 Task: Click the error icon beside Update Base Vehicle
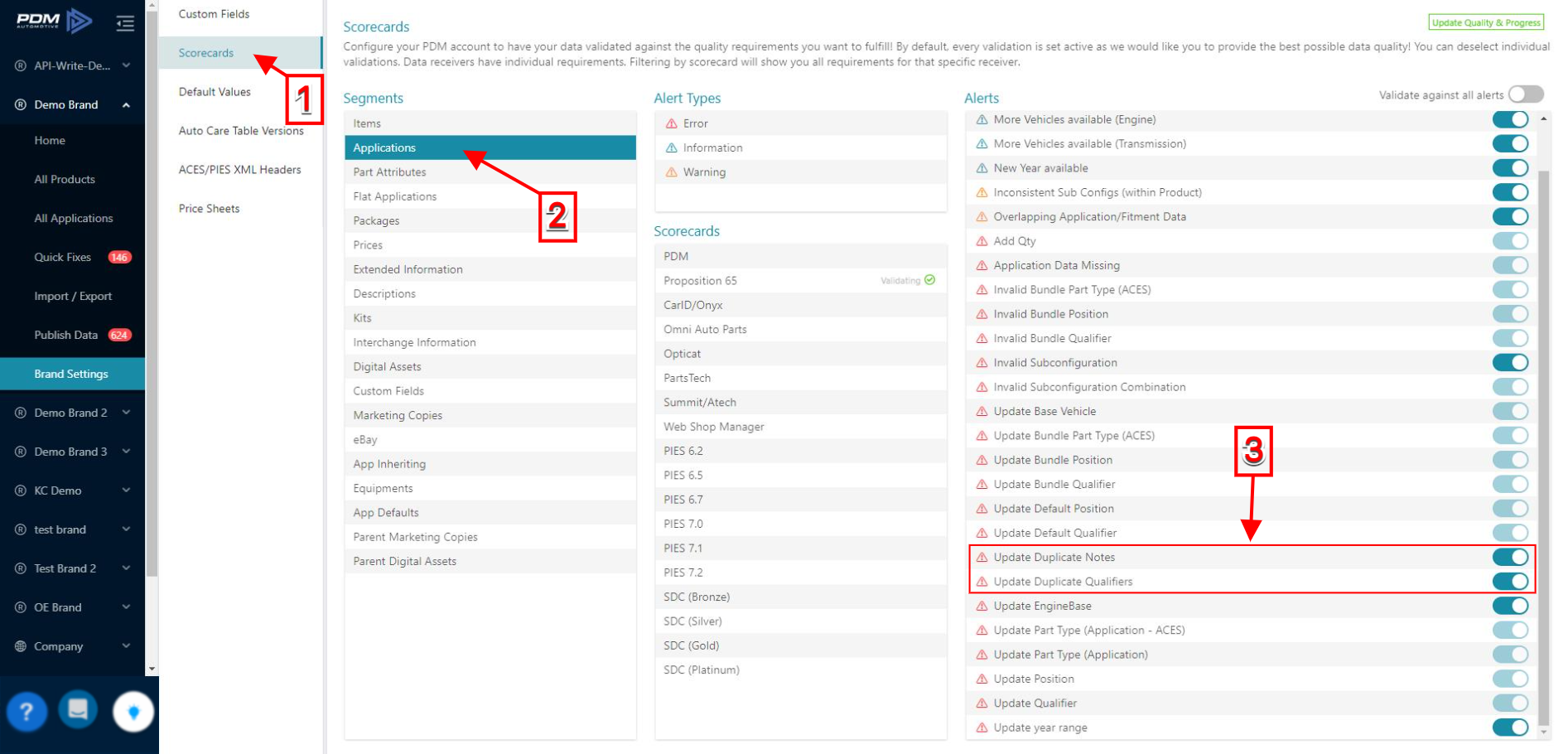(982, 412)
